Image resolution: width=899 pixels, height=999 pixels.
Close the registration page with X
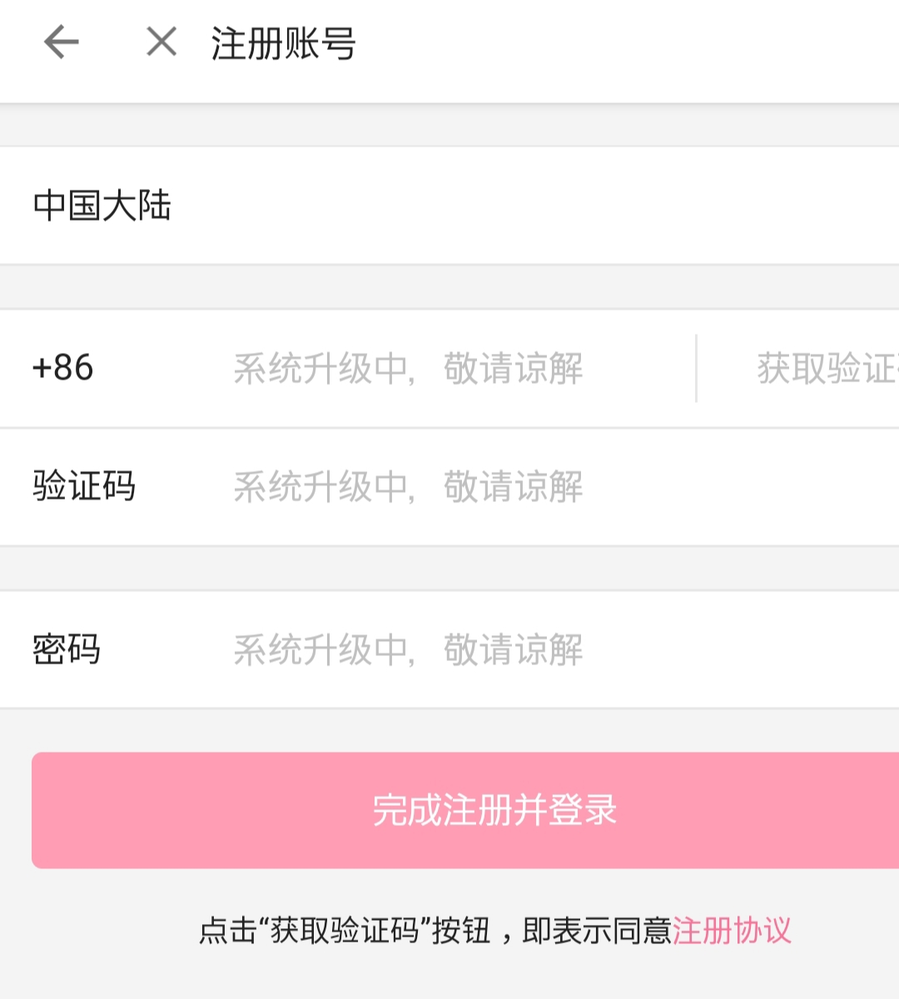point(161,42)
